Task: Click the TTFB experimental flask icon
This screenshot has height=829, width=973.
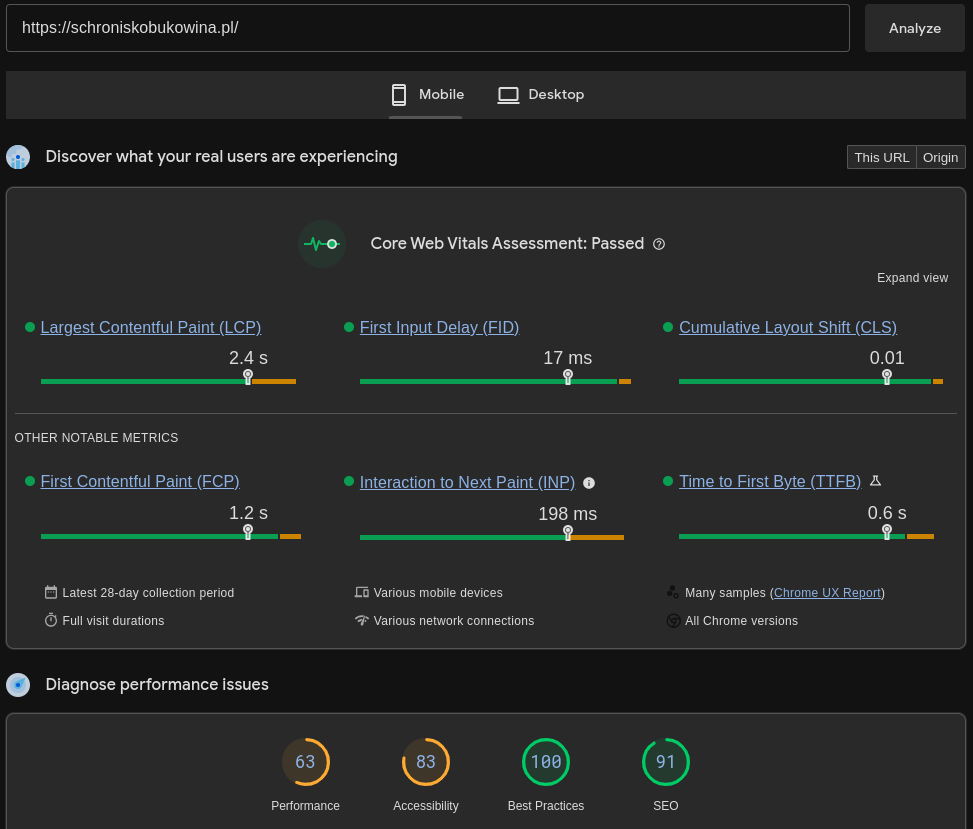Action: [875, 481]
